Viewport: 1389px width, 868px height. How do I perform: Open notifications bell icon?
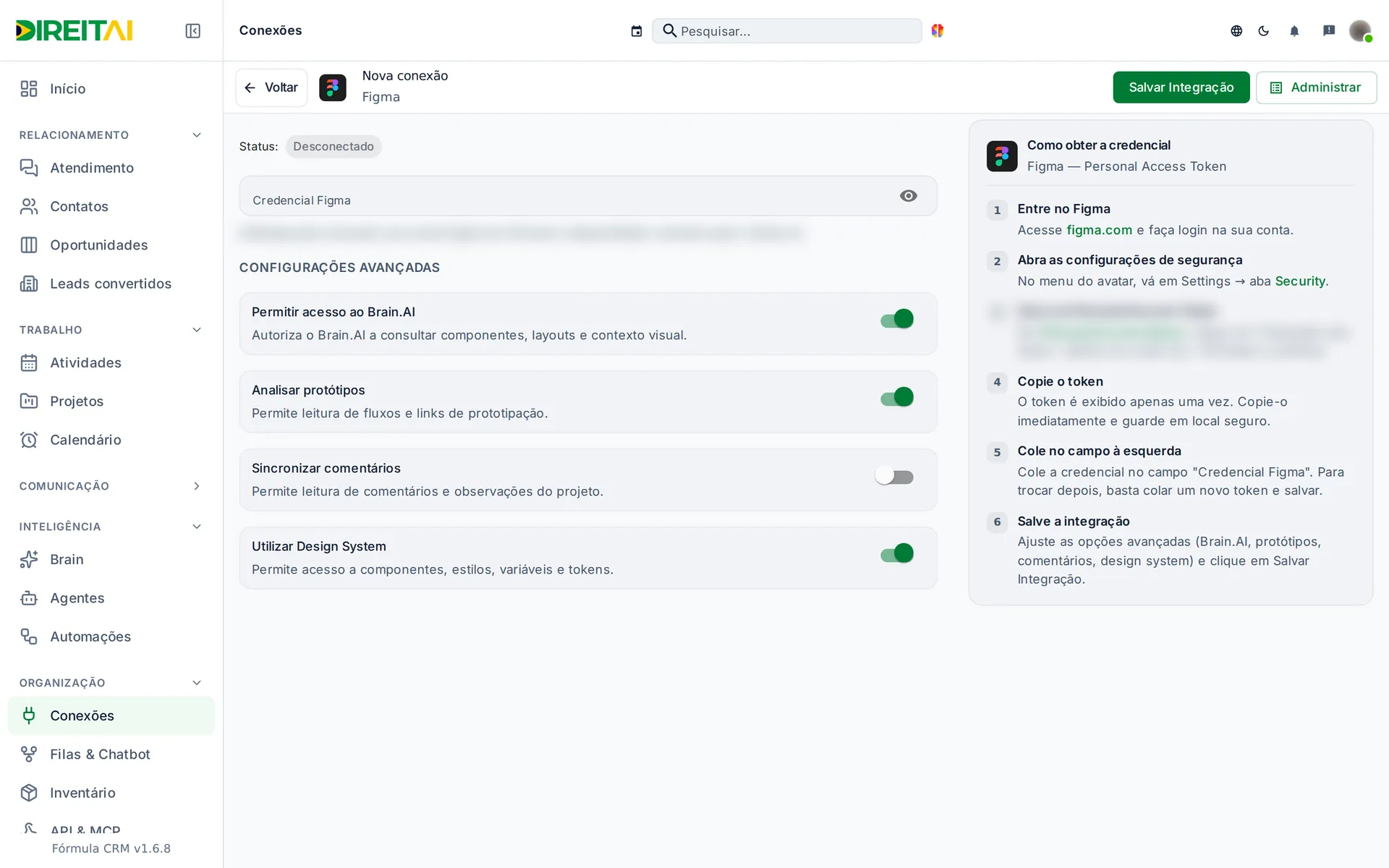[x=1294, y=30]
